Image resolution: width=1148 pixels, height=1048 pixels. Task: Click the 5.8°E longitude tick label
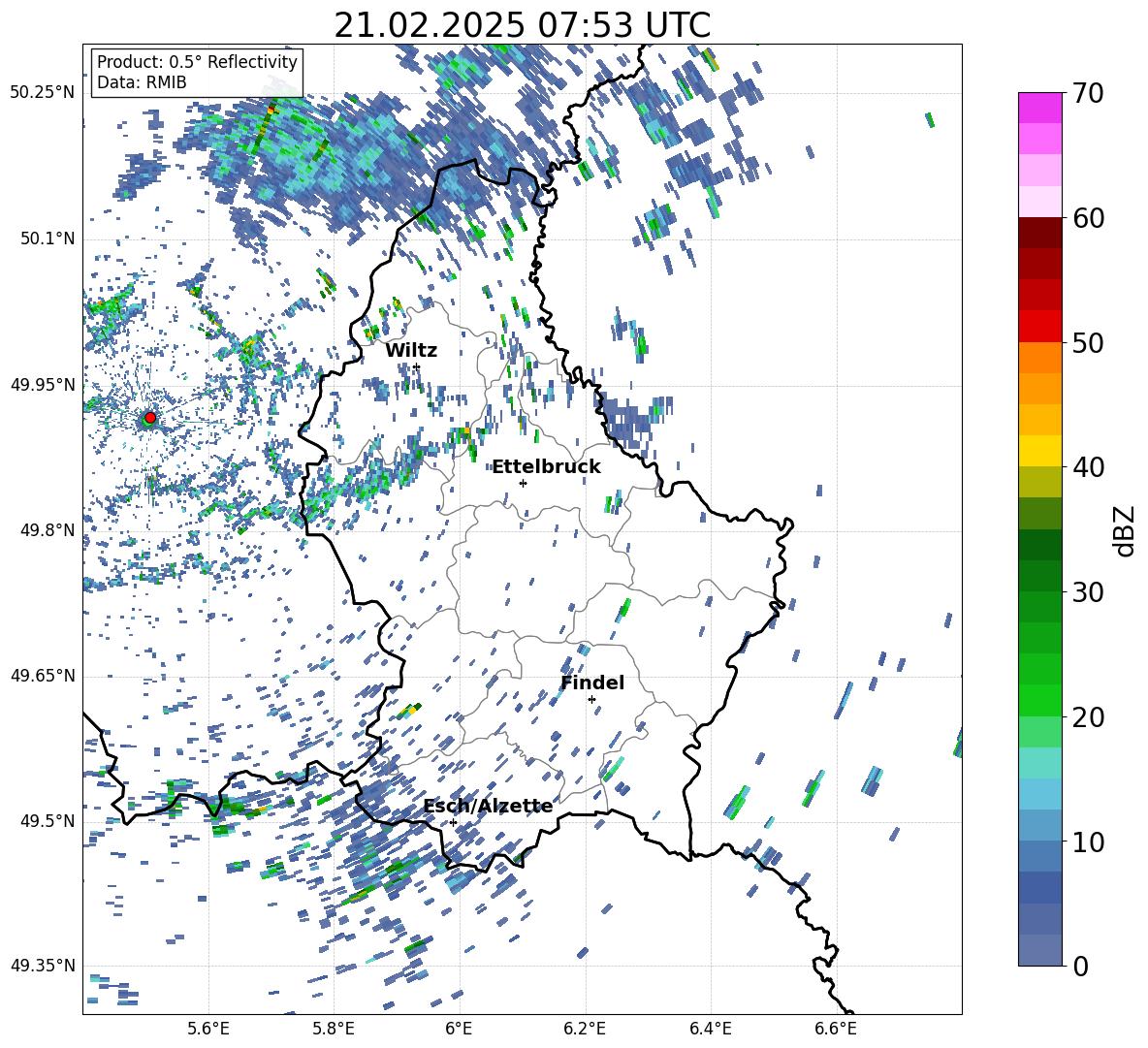tap(334, 1029)
